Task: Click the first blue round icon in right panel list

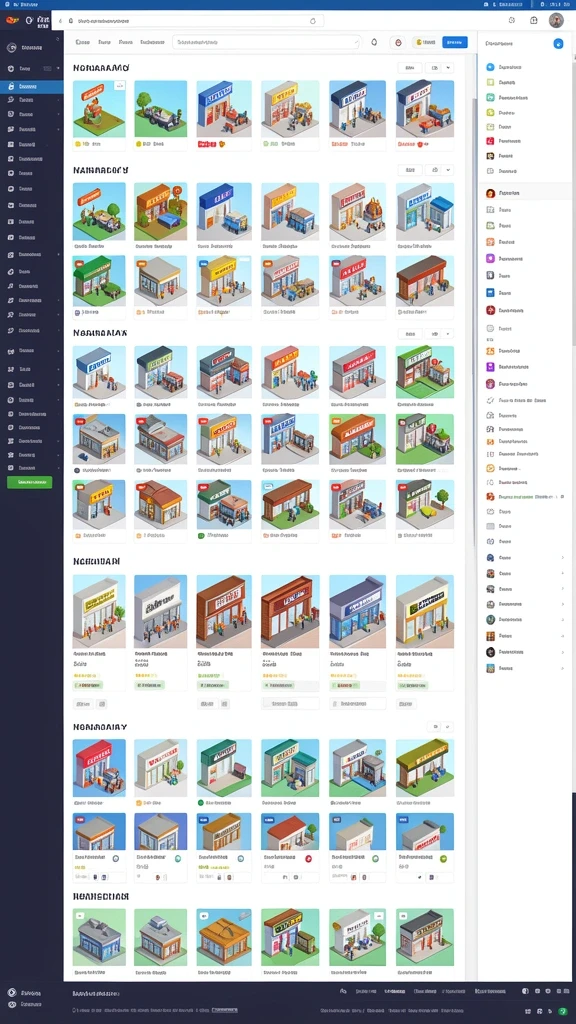Action: (490, 67)
